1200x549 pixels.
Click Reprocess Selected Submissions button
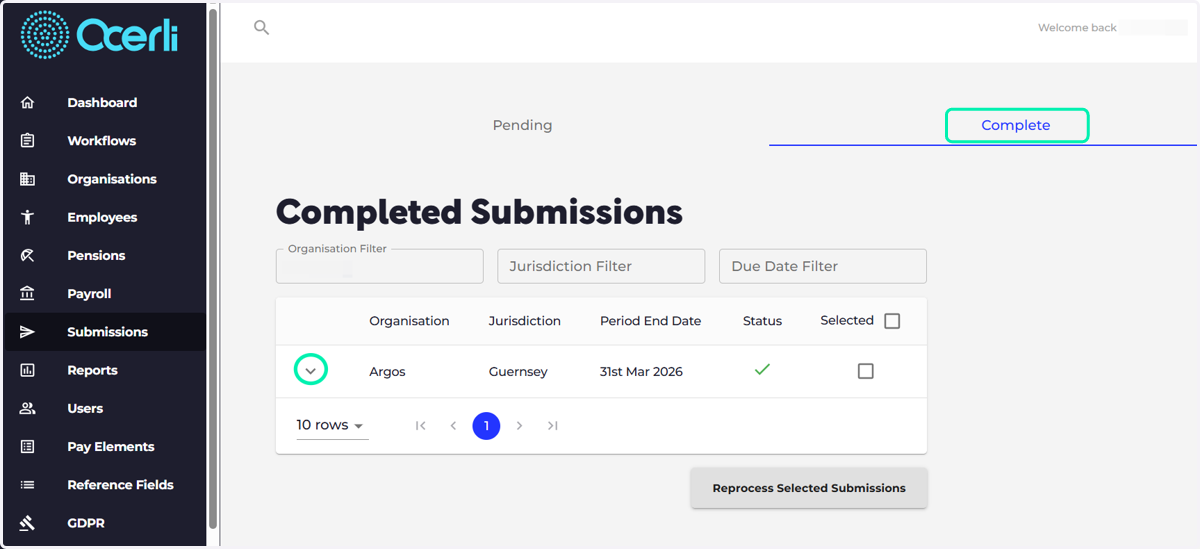(809, 488)
